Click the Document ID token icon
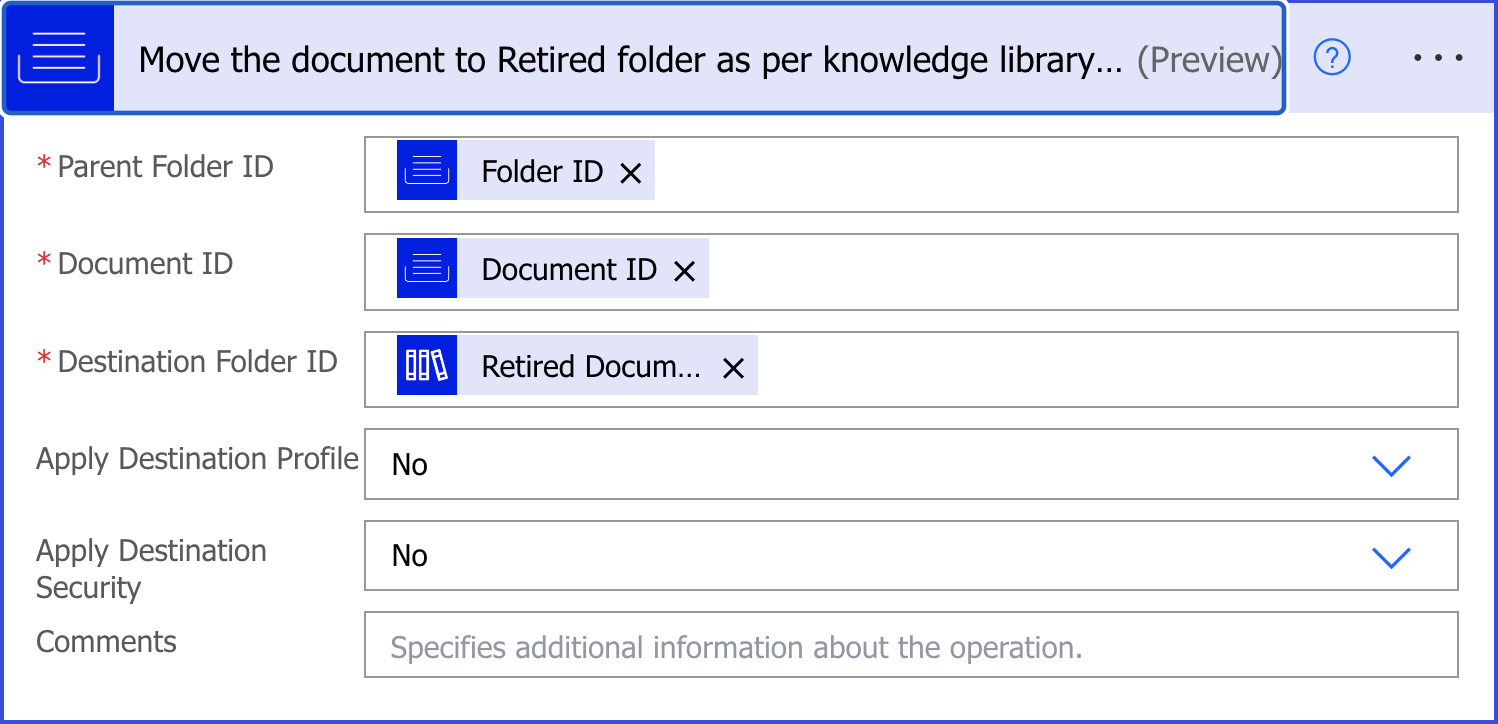The image size is (1498, 724). pos(427,268)
